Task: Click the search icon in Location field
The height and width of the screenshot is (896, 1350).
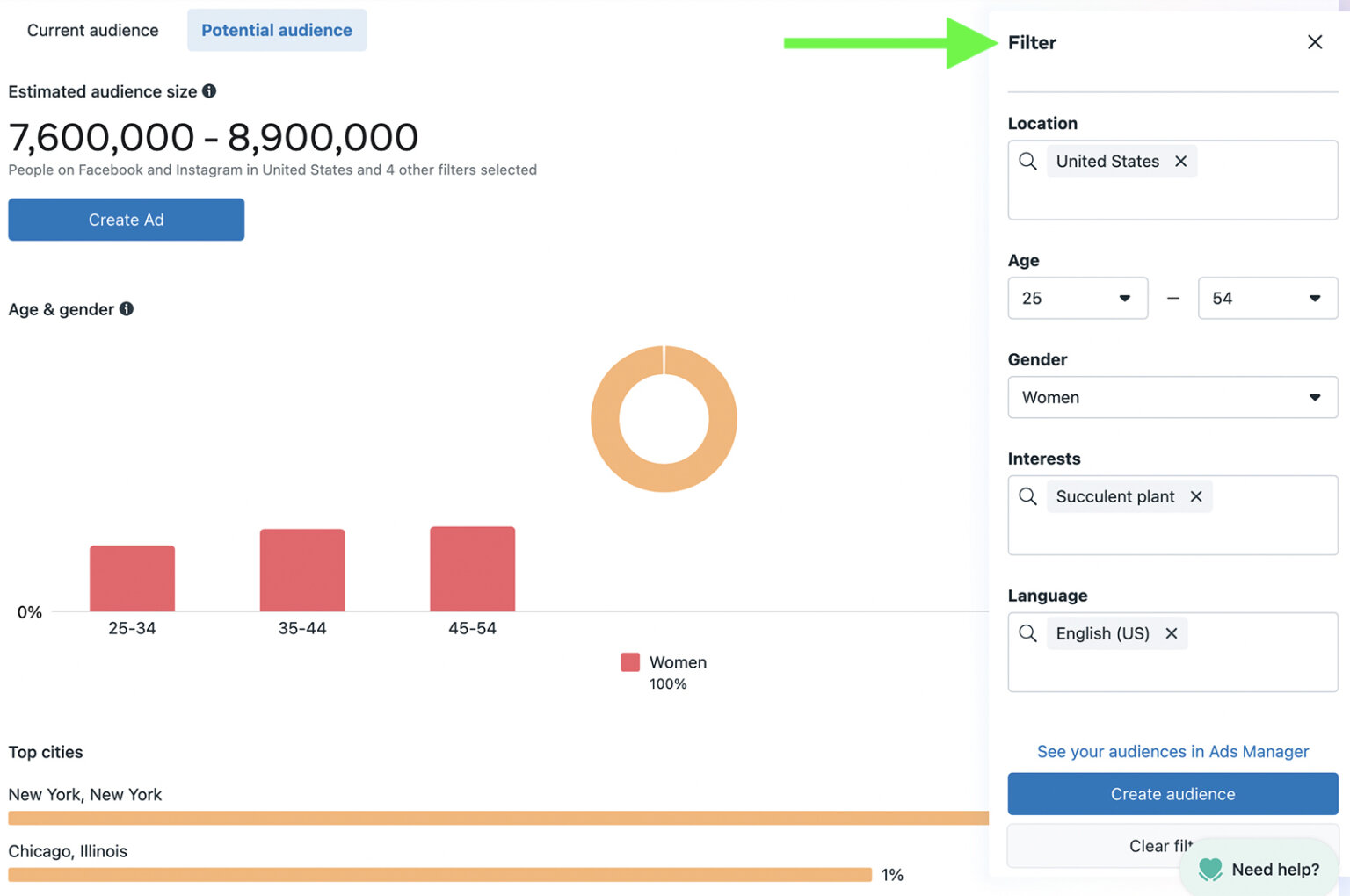Action: point(1027,161)
